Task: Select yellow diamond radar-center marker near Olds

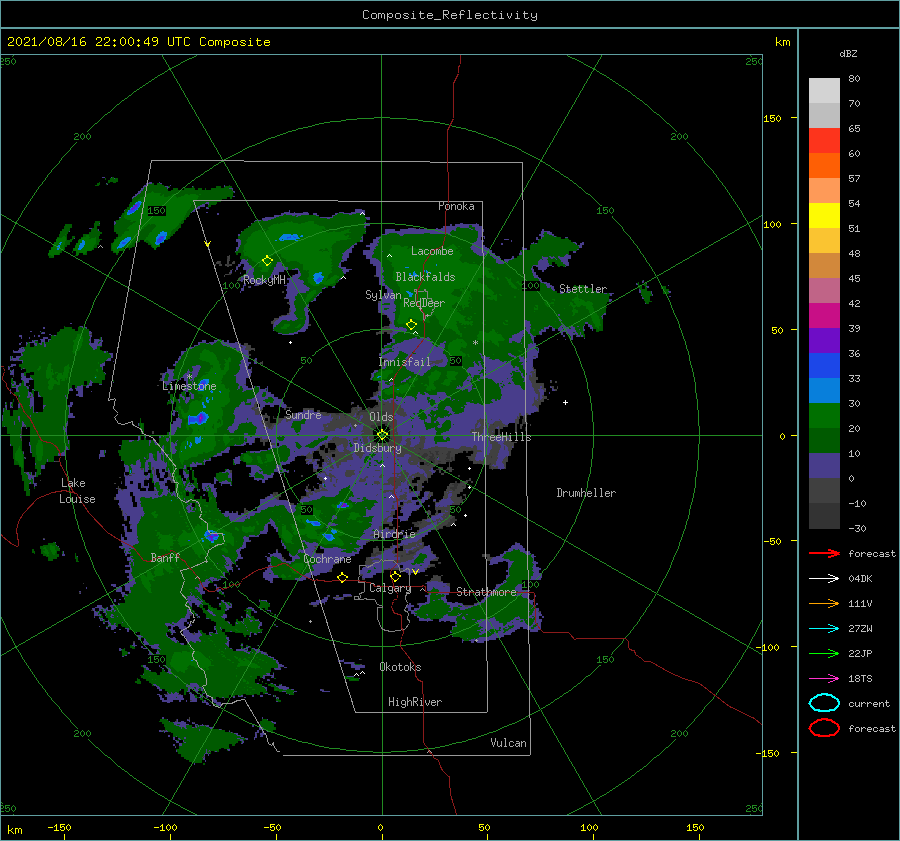Action: [382, 435]
